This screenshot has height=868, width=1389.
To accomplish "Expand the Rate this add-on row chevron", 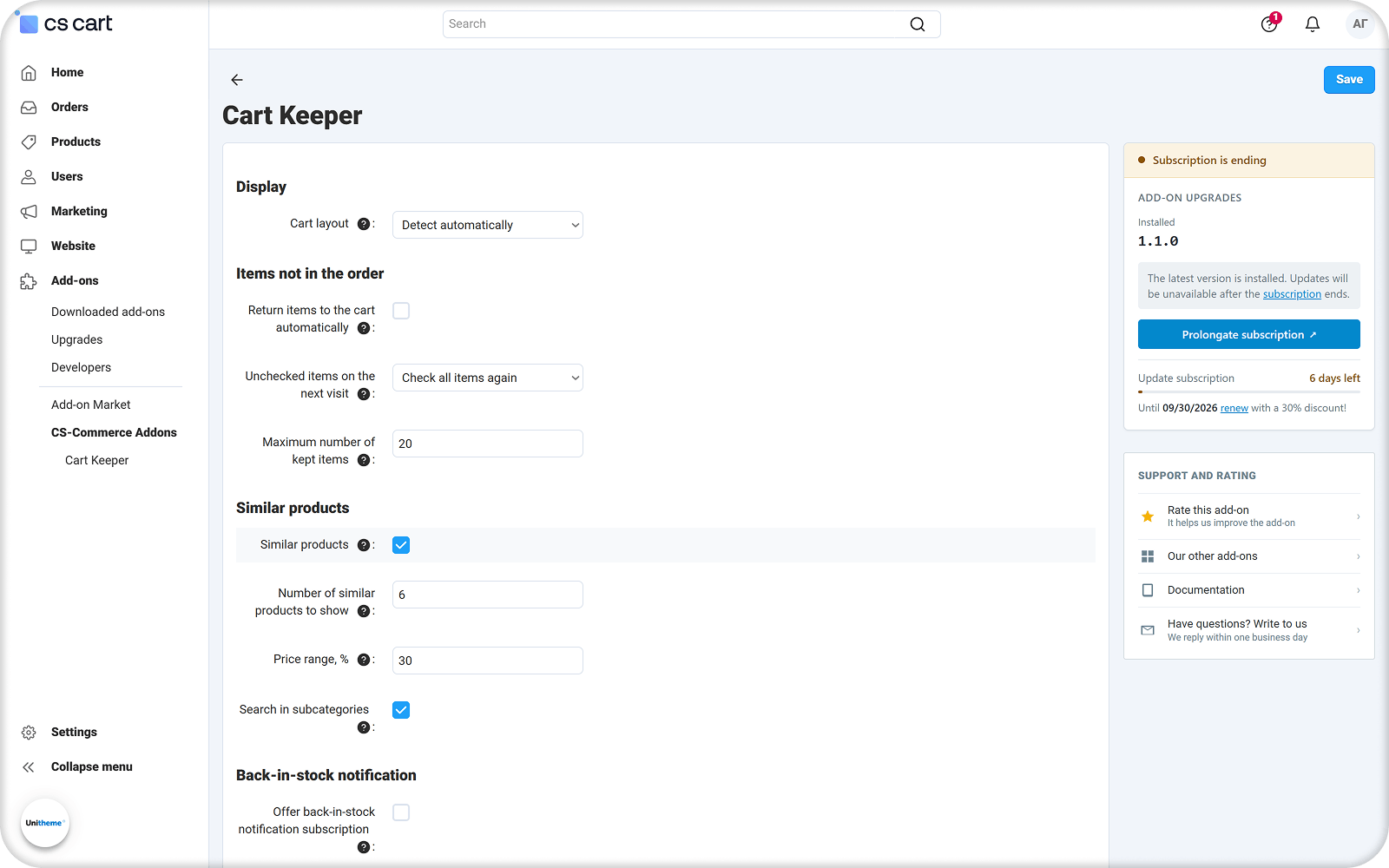I will (1358, 516).
